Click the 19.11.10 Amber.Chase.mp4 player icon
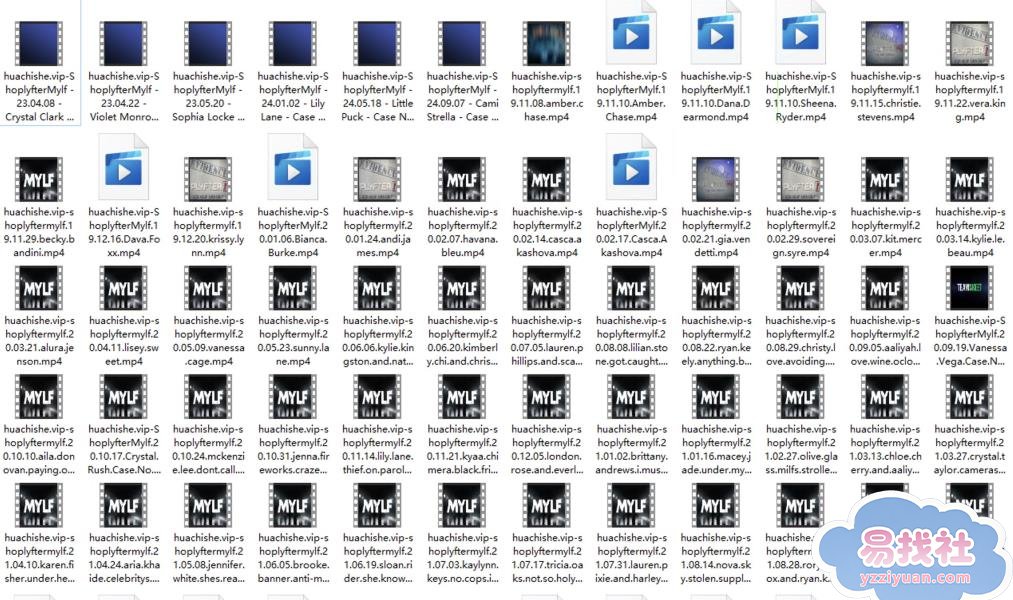The width and height of the screenshot is (1013, 600). pyautogui.click(x=631, y=33)
